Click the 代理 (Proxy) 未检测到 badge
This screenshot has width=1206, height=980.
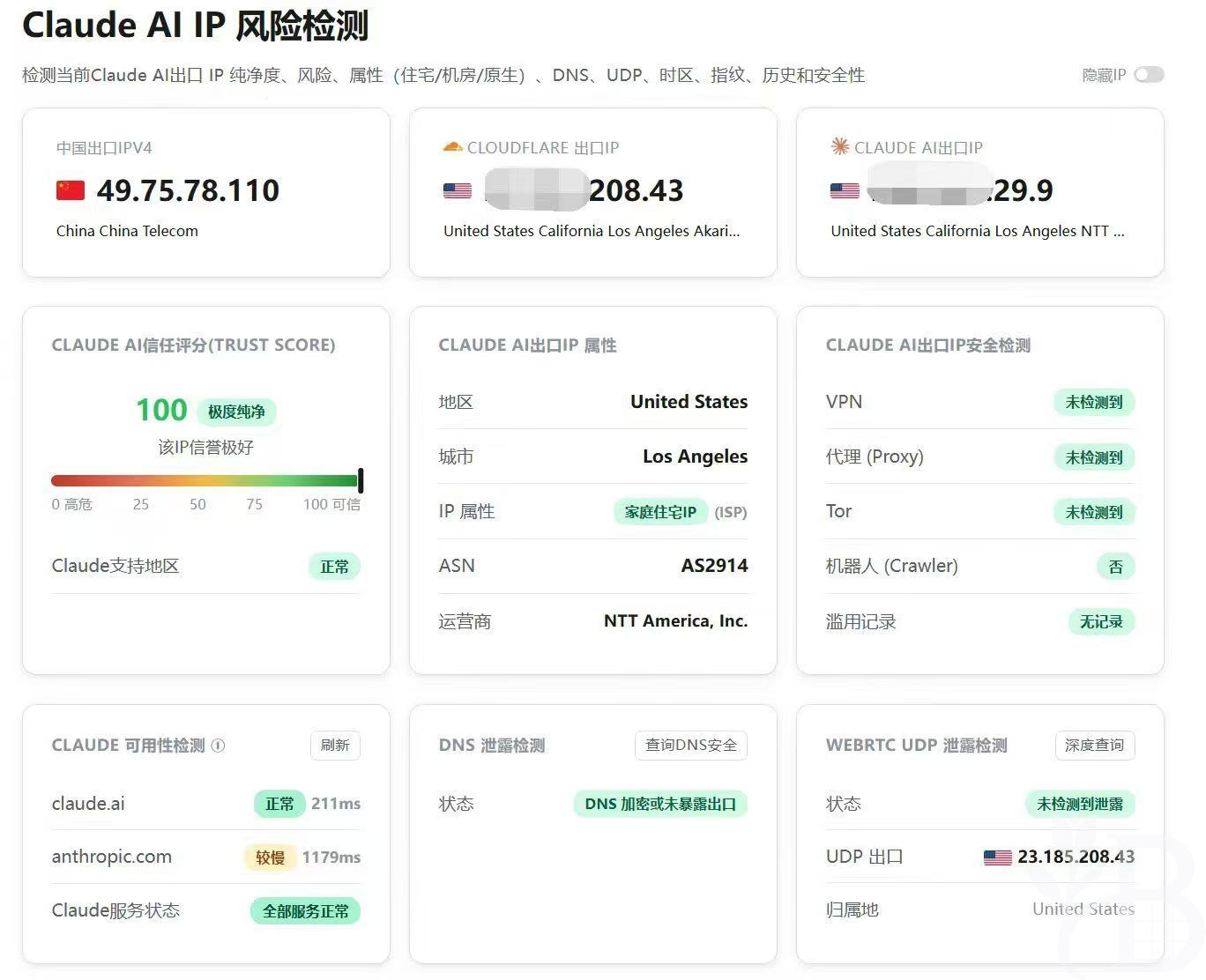pyautogui.click(x=1094, y=457)
